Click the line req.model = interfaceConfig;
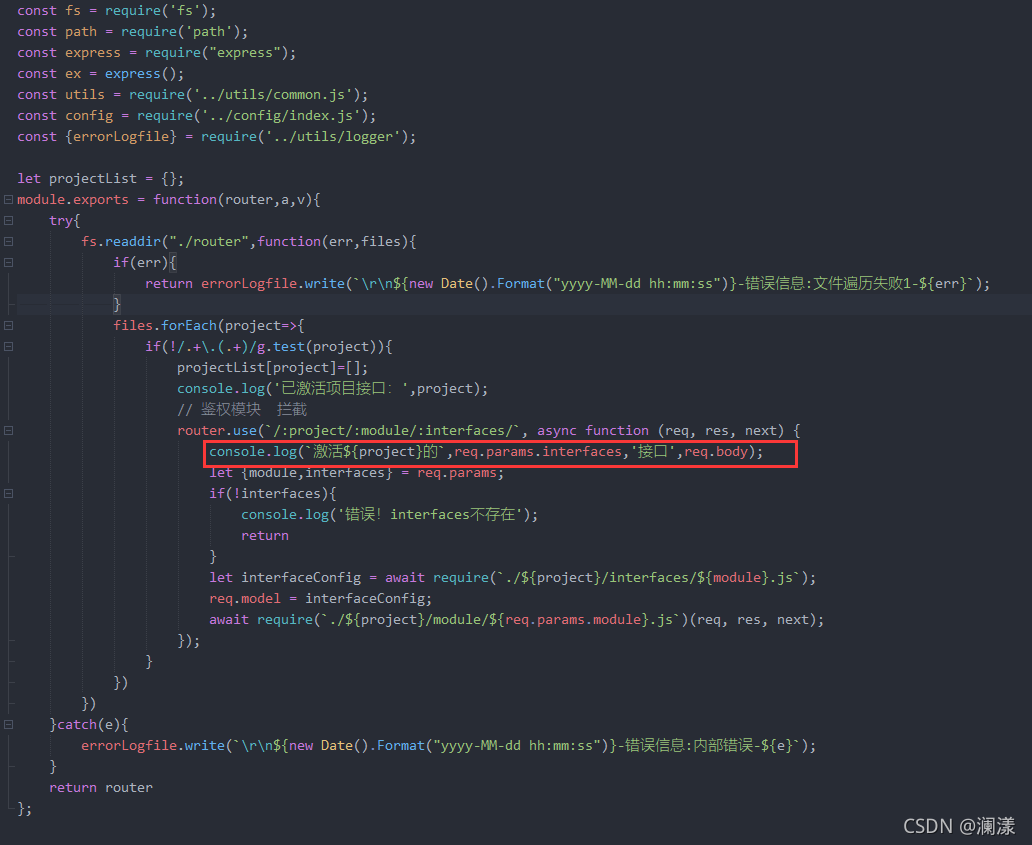The image size is (1032, 845). point(321,598)
